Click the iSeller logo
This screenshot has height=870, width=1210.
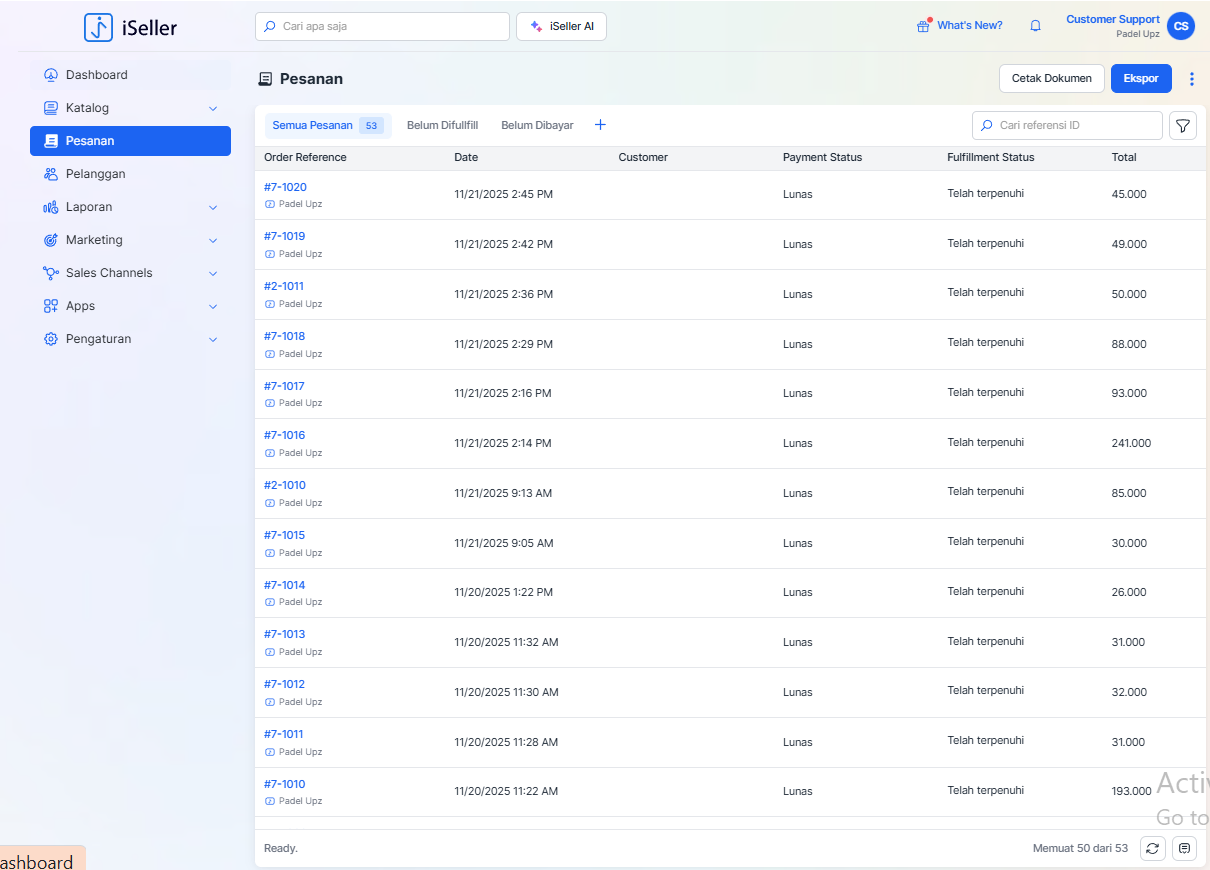click(131, 27)
